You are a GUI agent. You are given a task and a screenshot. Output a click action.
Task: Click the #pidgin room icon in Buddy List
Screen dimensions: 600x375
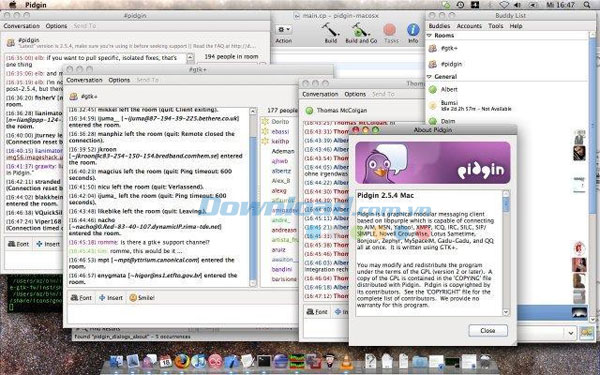433,64
